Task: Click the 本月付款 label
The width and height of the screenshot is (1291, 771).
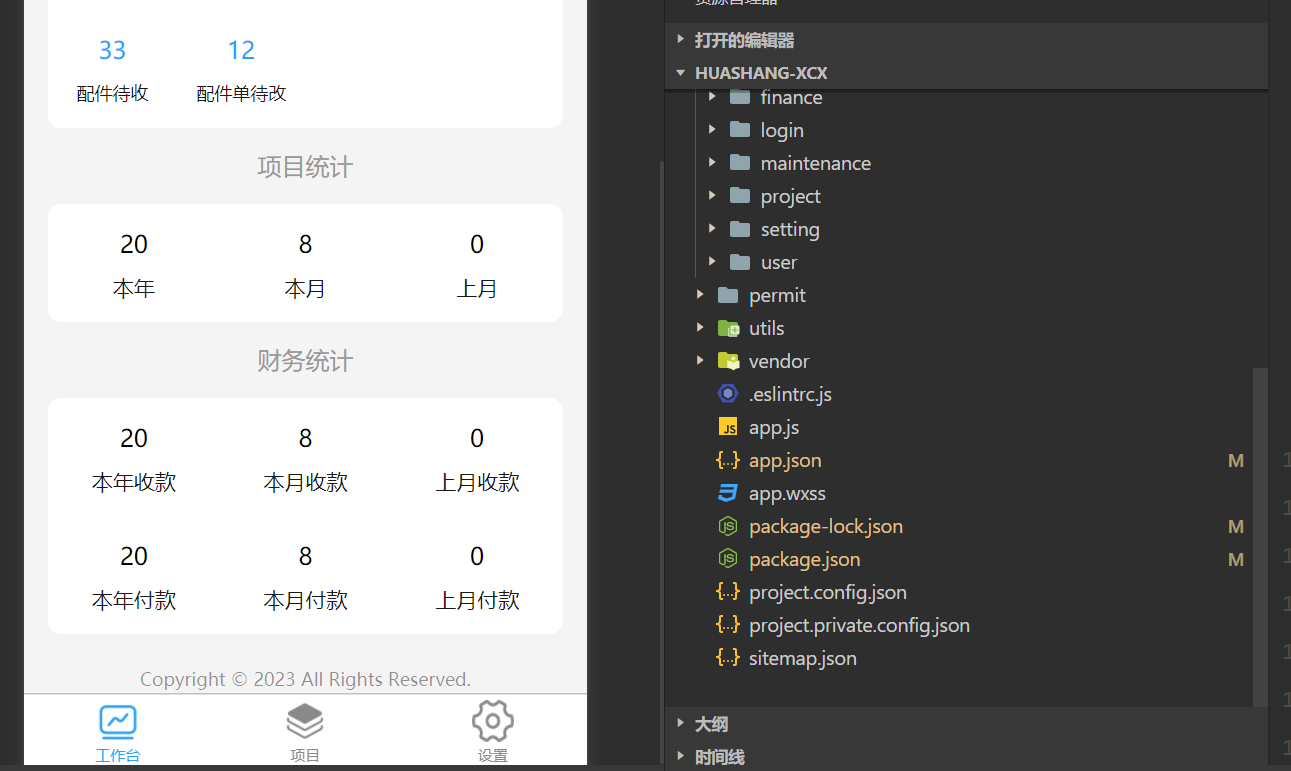Action: 306,600
